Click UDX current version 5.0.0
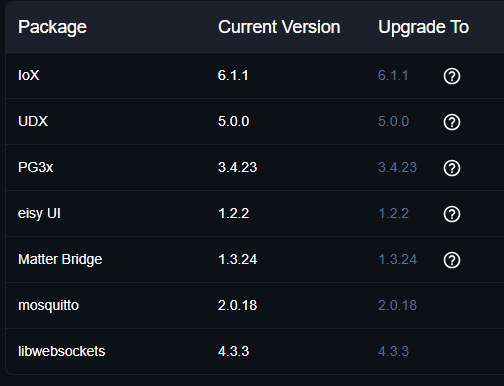The height and width of the screenshot is (386, 504). (233, 121)
